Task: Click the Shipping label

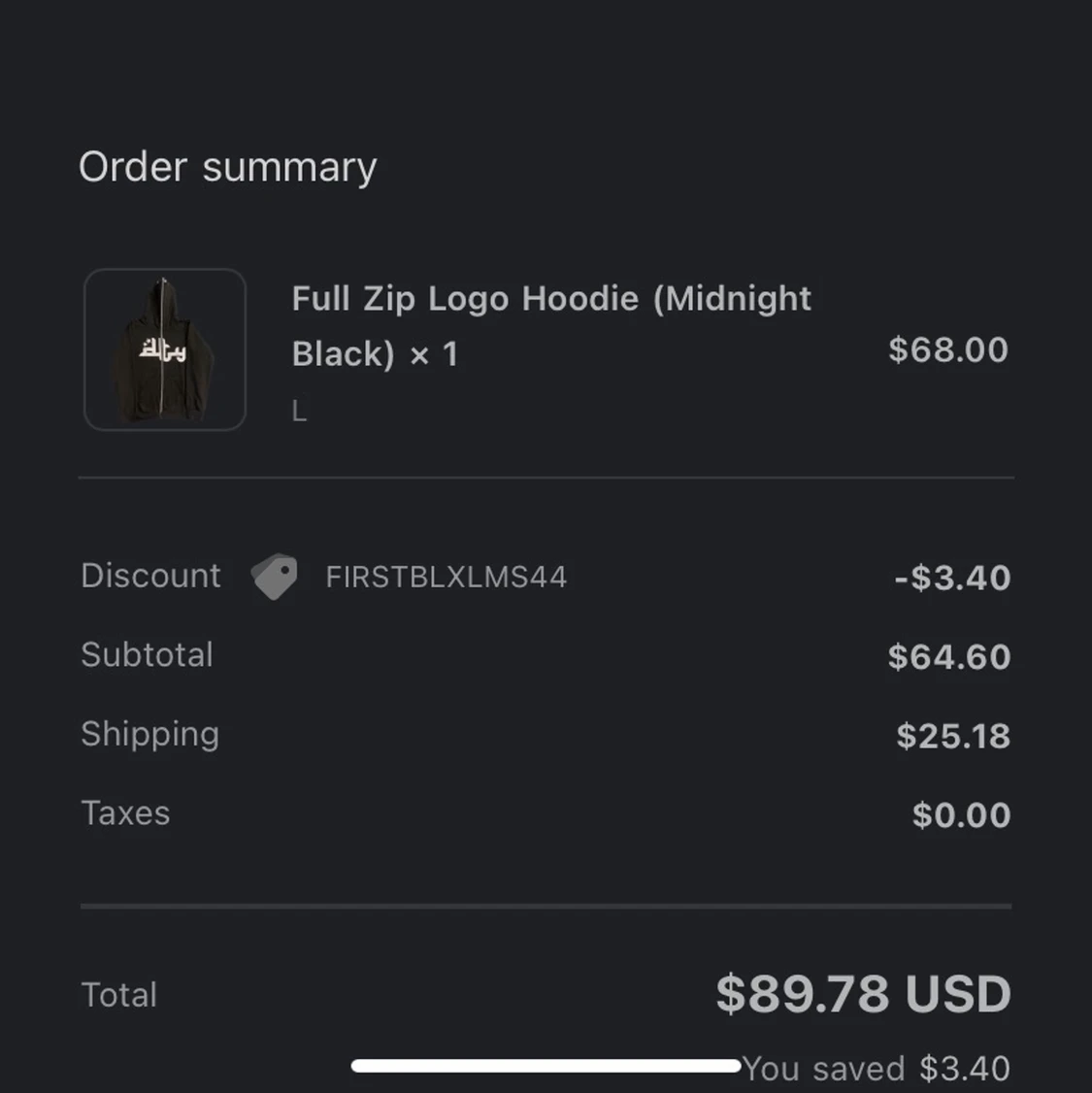Action: click(149, 734)
